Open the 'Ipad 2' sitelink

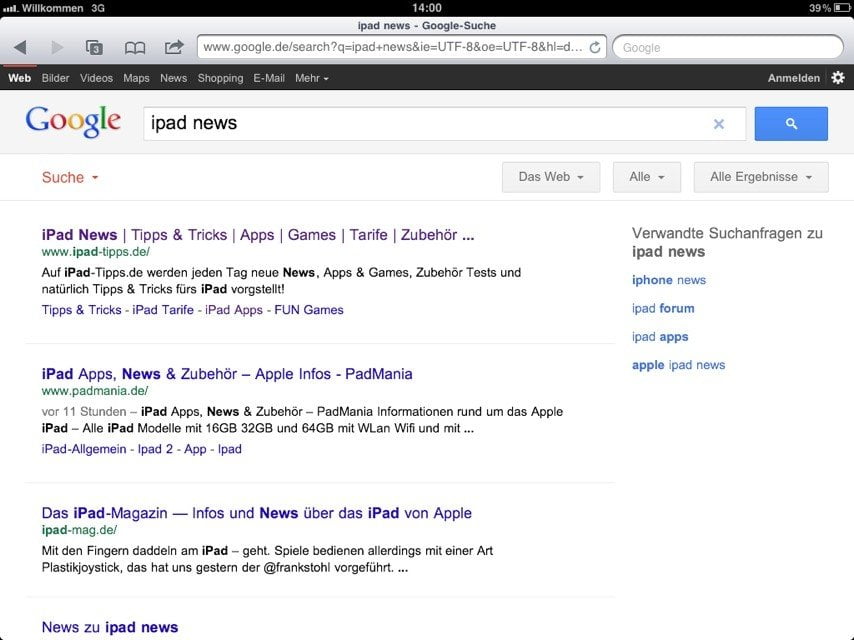155,449
